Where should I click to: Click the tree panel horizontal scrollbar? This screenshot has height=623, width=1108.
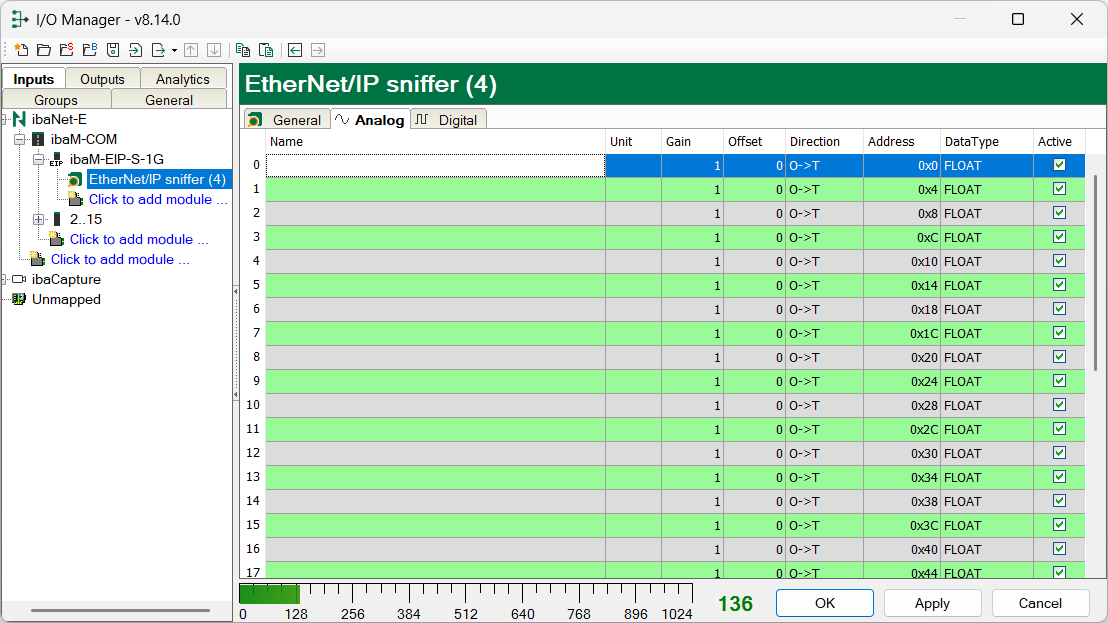coord(120,610)
